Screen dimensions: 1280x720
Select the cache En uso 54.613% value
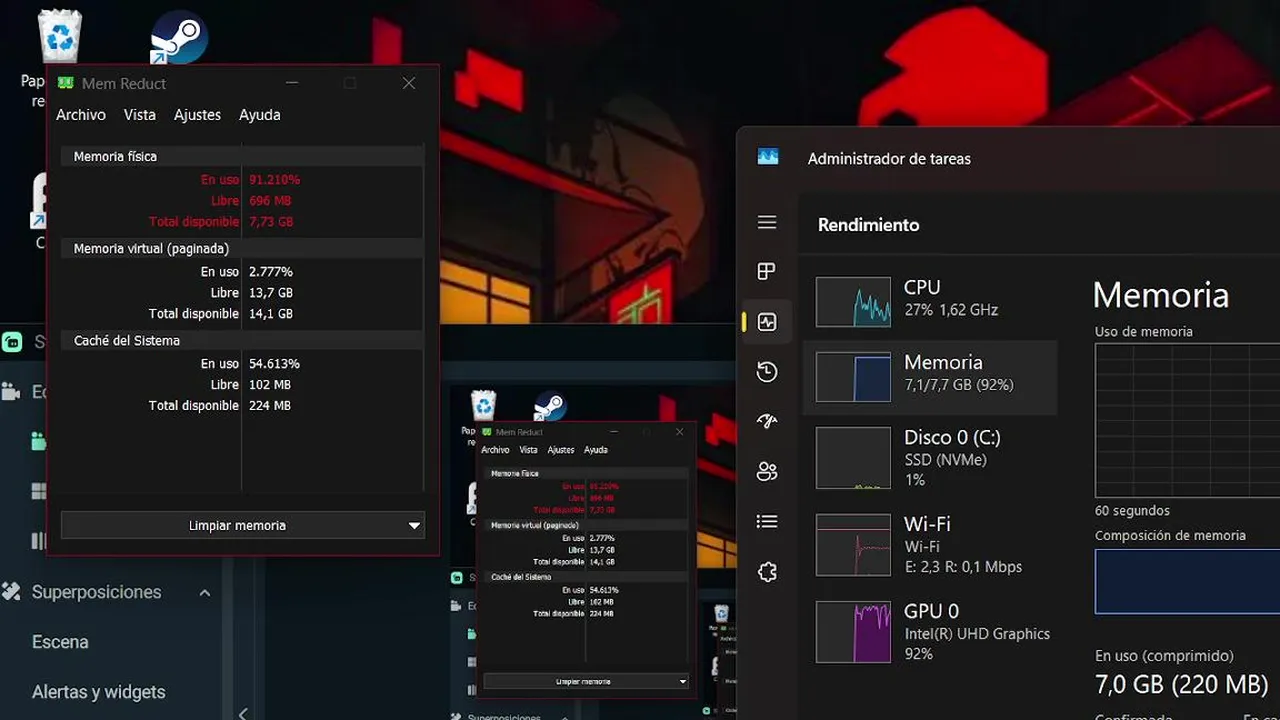coord(274,364)
